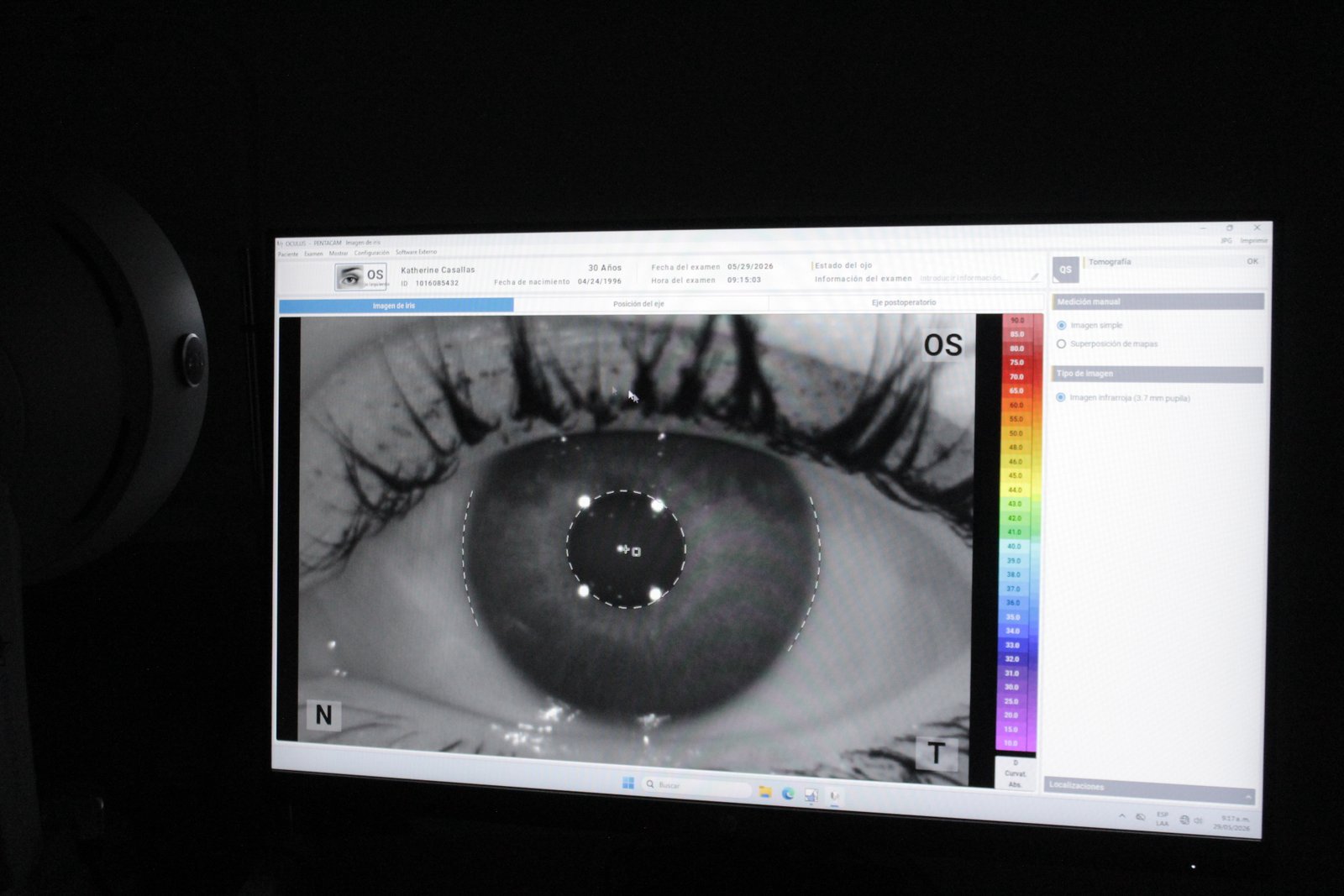This screenshot has width=1344, height=896.
Task: Open the chart application icon in the taskbar
Action: pyautogui.click(x=811, y=794)
